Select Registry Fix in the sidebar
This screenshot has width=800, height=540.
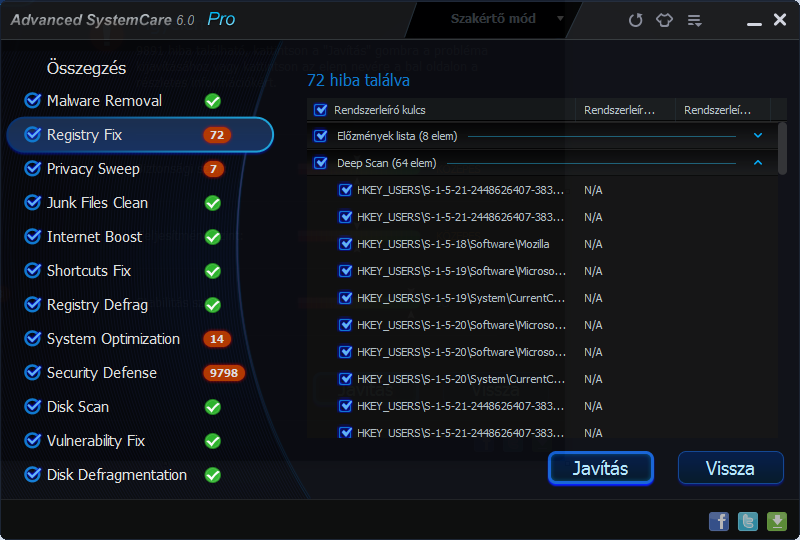(140, 135)
